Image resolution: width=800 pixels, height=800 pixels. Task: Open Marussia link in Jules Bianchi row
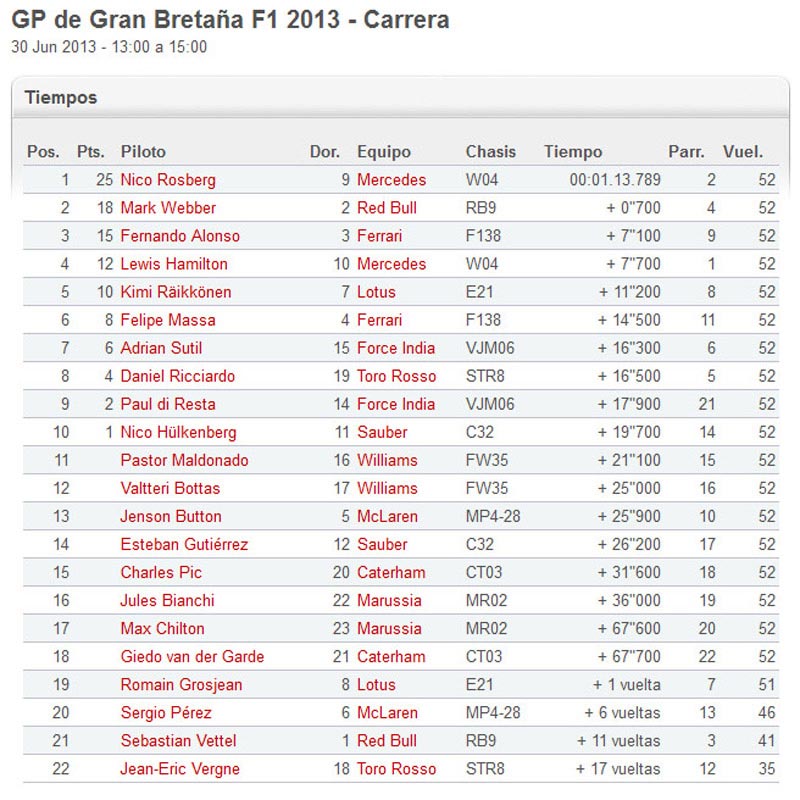[x=389, y=601]
